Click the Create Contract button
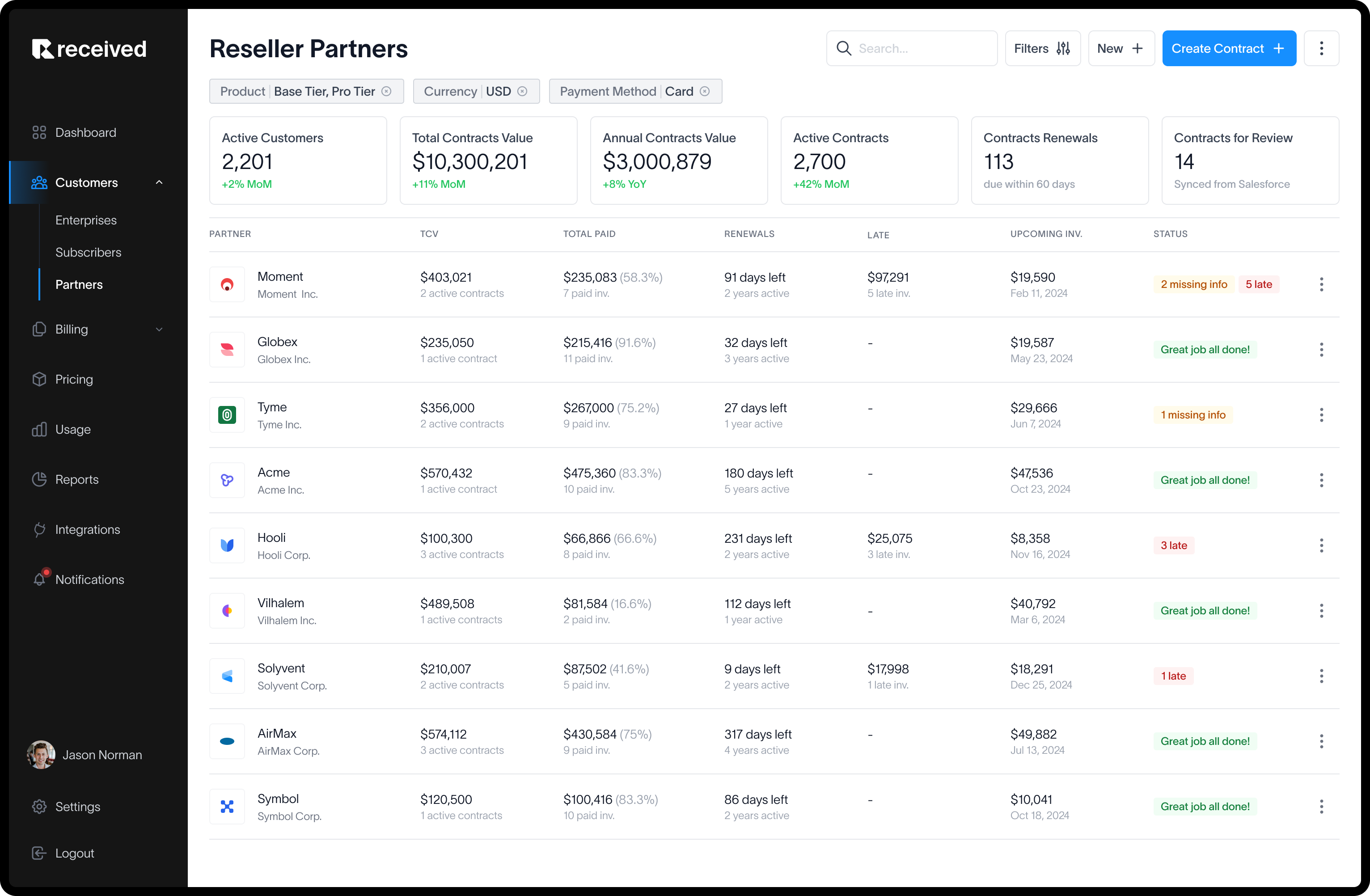The height and width of the screenshot is (896, 1370). (1228, 48)
